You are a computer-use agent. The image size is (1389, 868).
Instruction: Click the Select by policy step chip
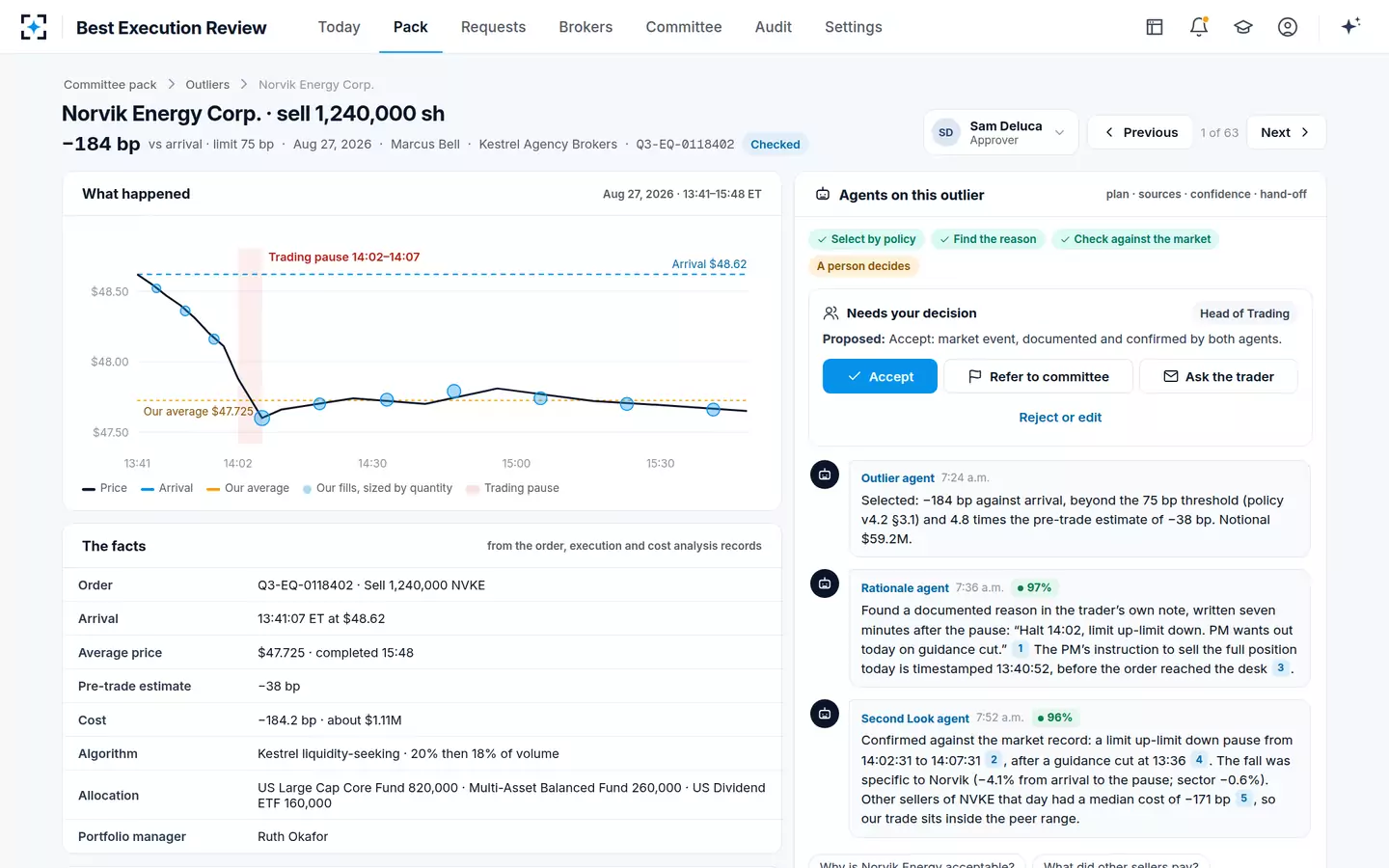pyautogui.click(x=866, y=239)
